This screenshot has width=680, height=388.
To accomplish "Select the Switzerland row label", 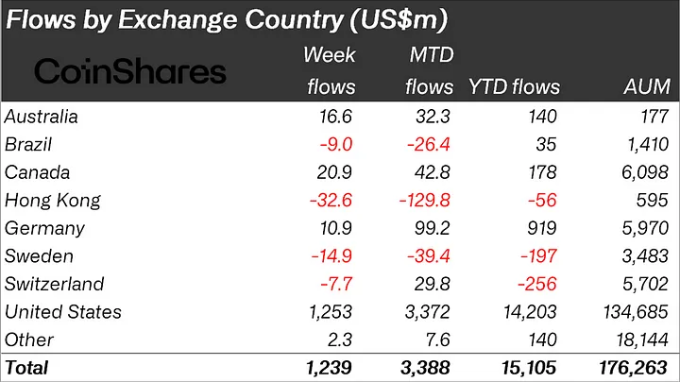I will pyautogui.click(x=54, y=284).
